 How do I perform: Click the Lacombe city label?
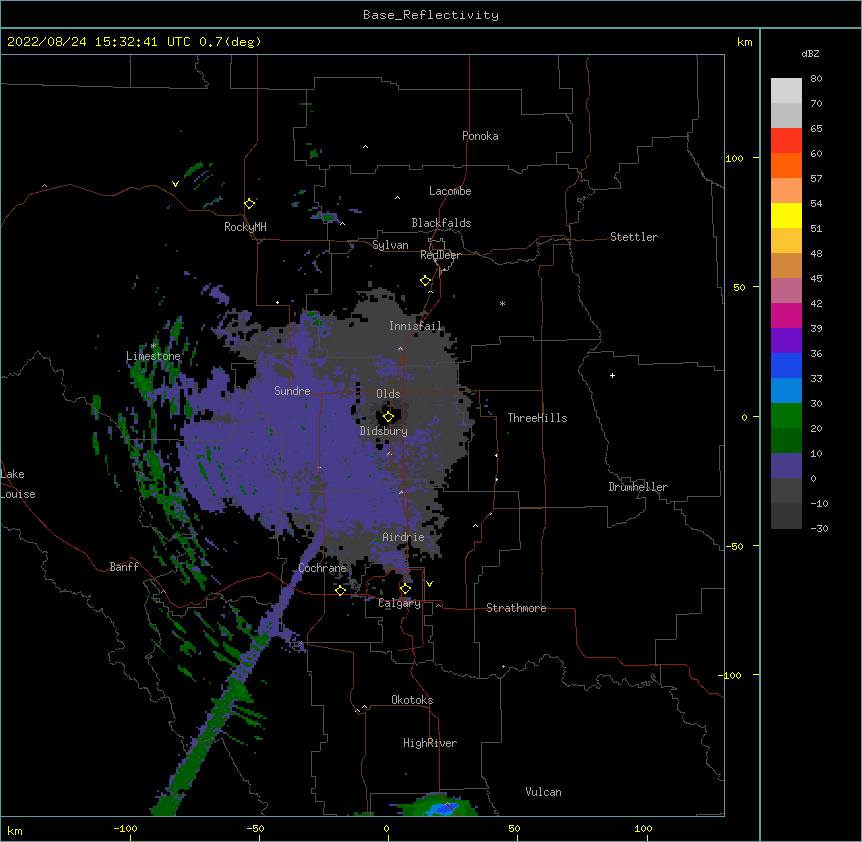pos(450,191)
